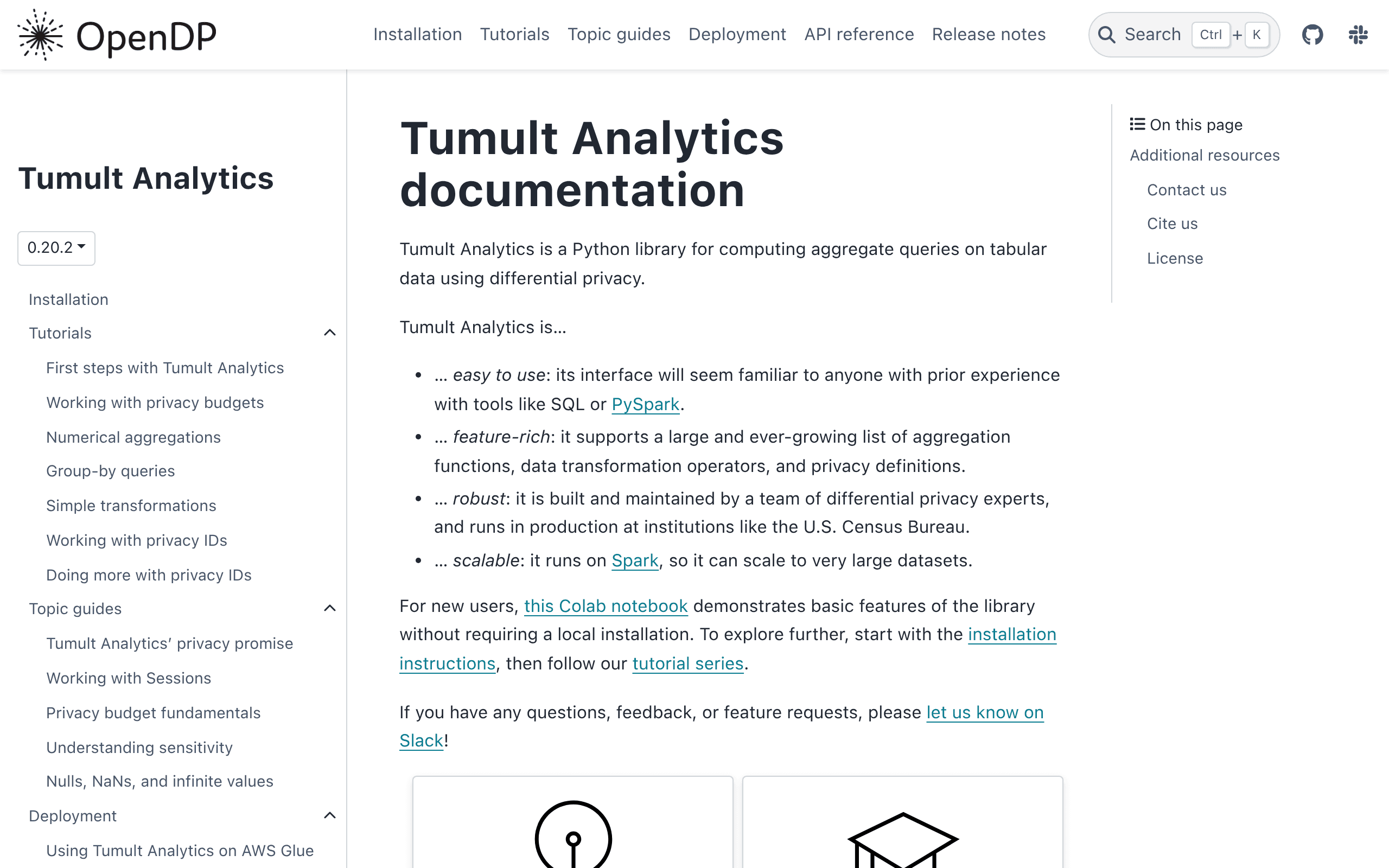Image resolution: width=1389 pixels, height=868 pixels.
Task: Open Using Tumult Analytics on AWS Glue
Action: click(180, 851)
